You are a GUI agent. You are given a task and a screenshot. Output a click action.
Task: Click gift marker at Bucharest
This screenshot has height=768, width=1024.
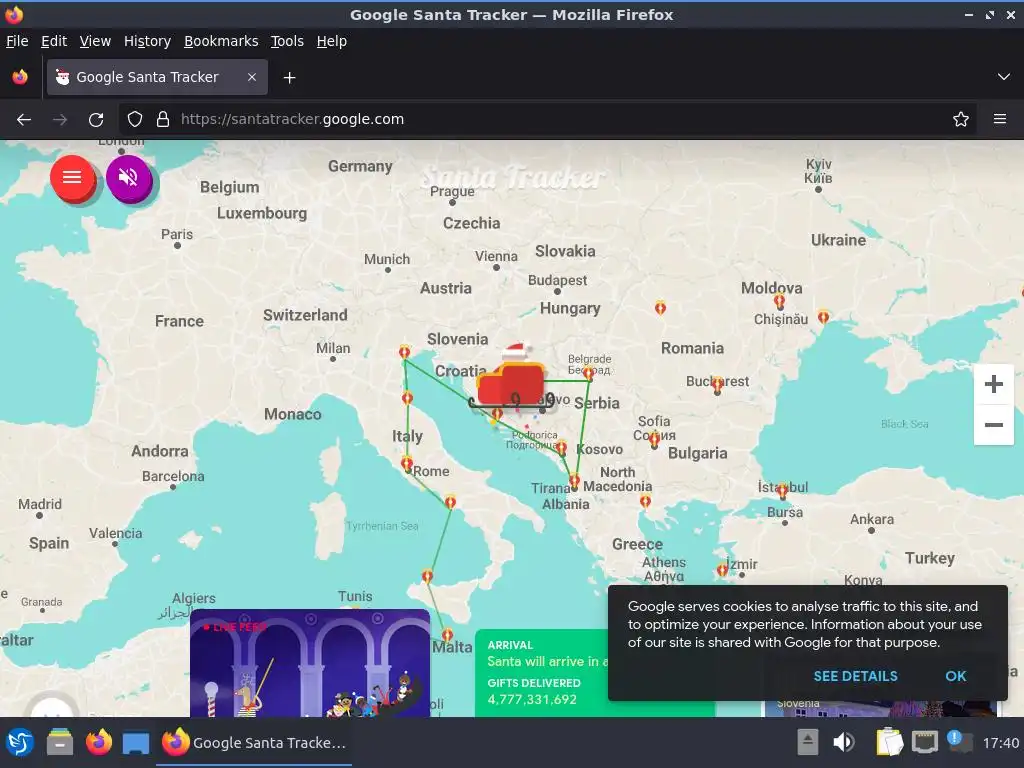[x=717, y=383]
